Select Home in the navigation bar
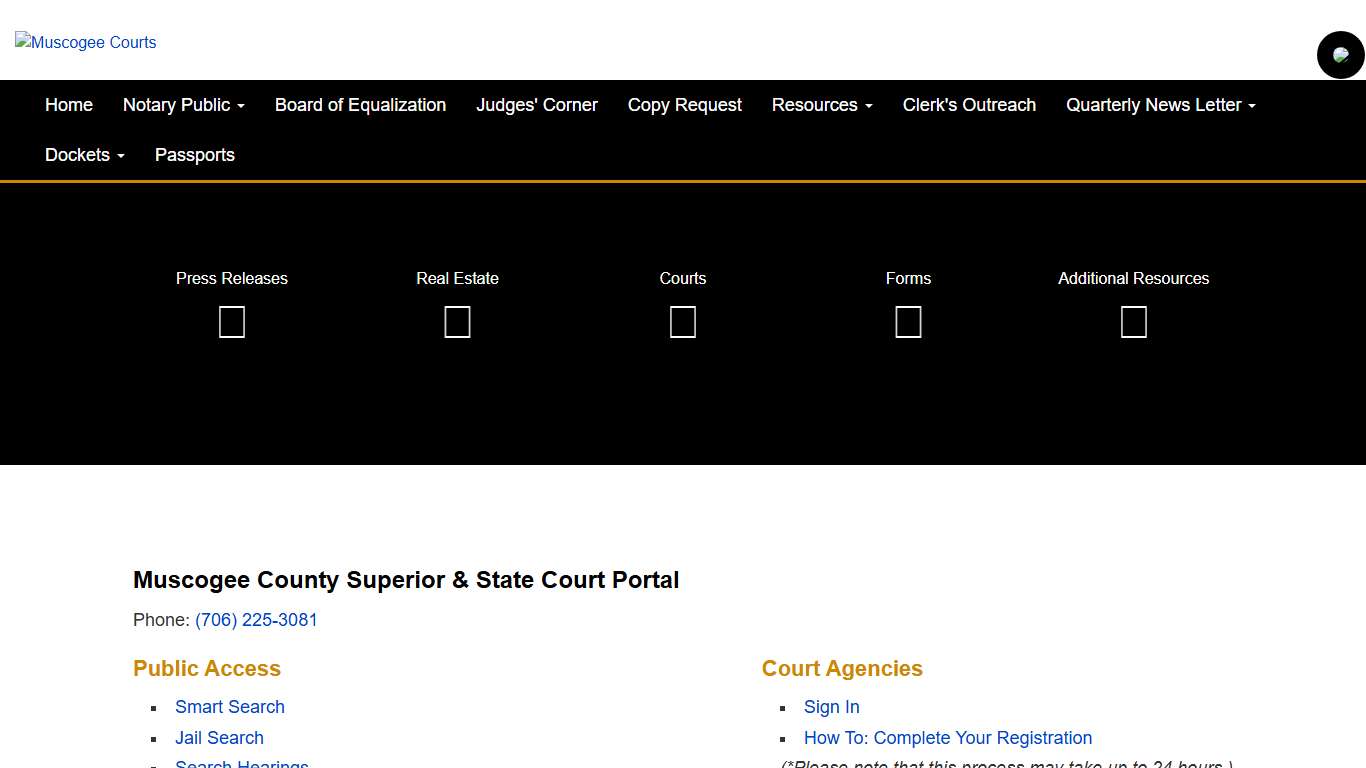Image resolution: width=1366 pixels, height=768 pixels. (68, 105)
